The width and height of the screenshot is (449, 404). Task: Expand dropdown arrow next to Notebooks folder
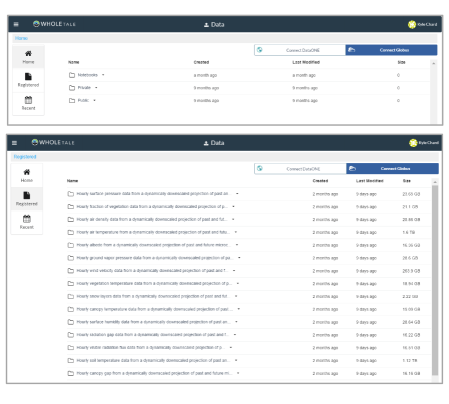(x=103, y=75)
